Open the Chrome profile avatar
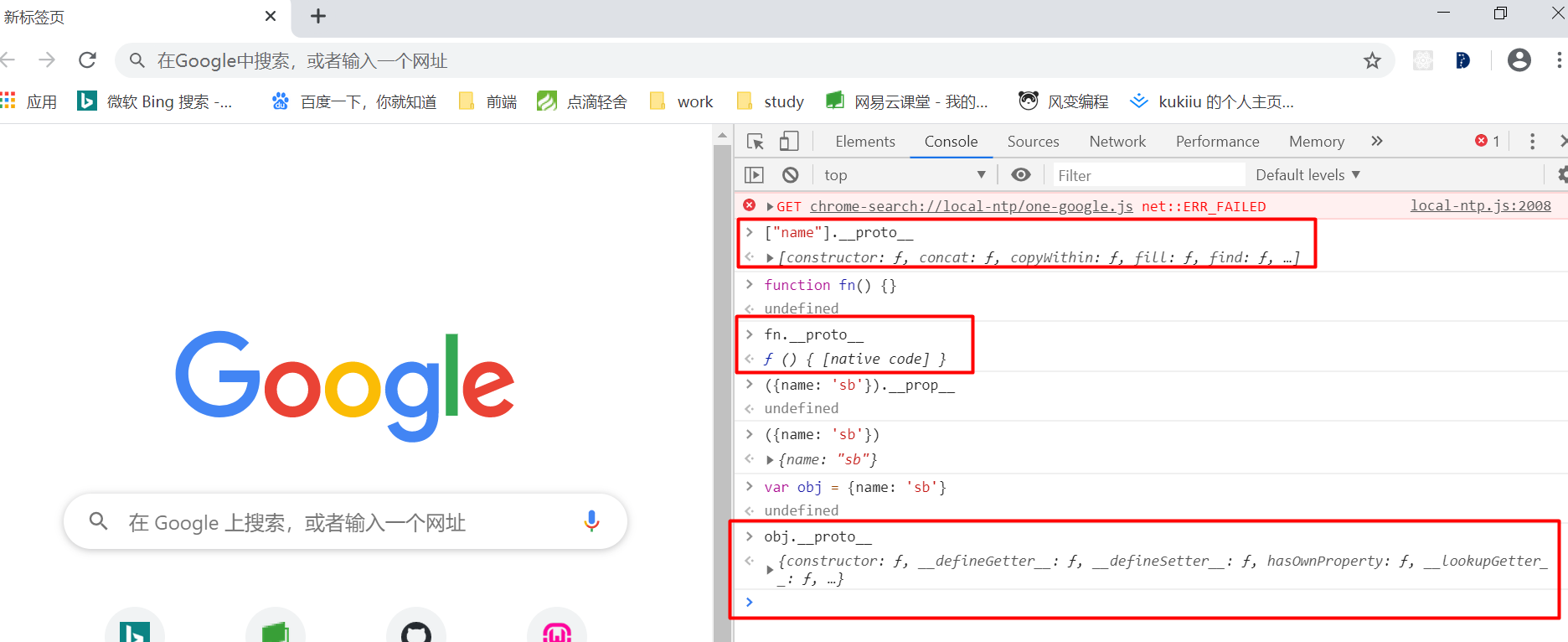This screenshot has height=642, width=1568. (x=1519, y=60)
